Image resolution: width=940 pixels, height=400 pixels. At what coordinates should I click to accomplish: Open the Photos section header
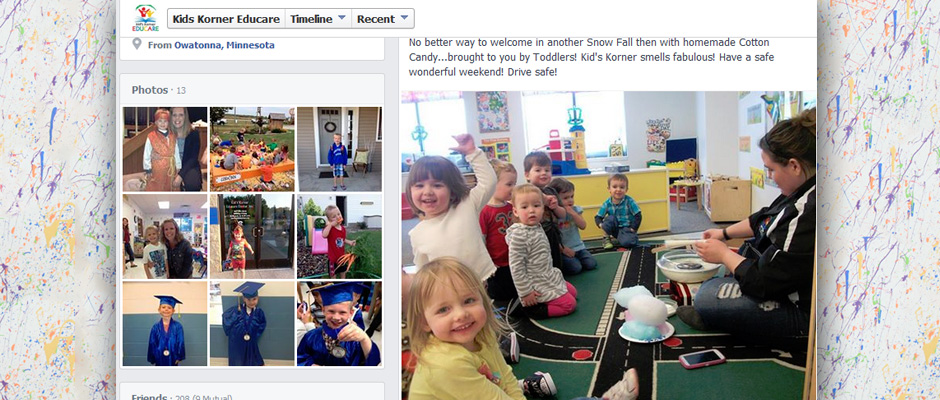(150, 90)
